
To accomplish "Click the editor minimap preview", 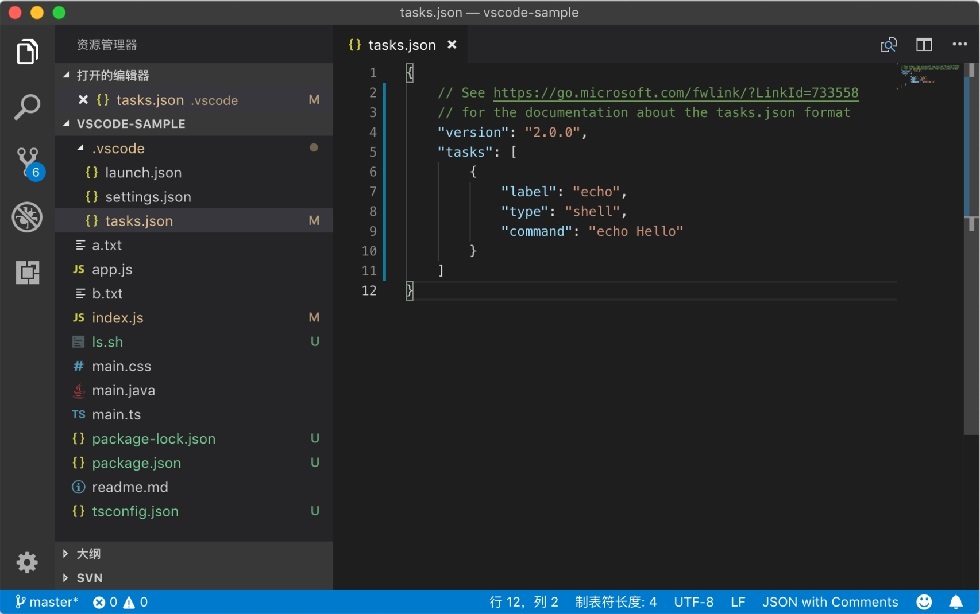I will pyautogui.click(x=929, y=75).
